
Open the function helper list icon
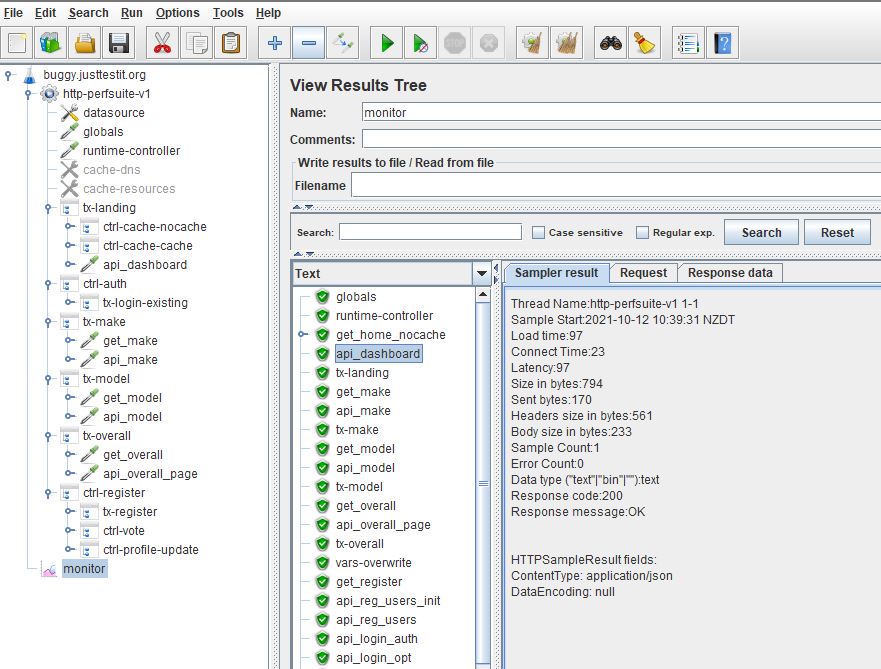(x=688, y=43)
